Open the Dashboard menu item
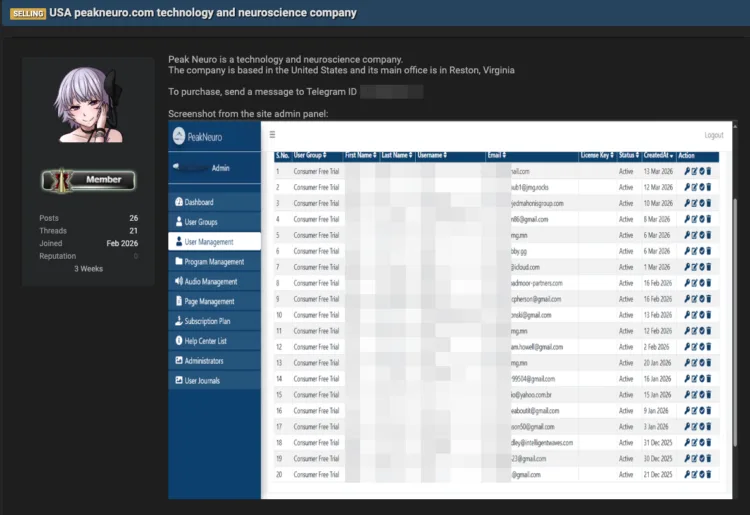Viewport: 750px width, 515px height. tap(215, 202)
